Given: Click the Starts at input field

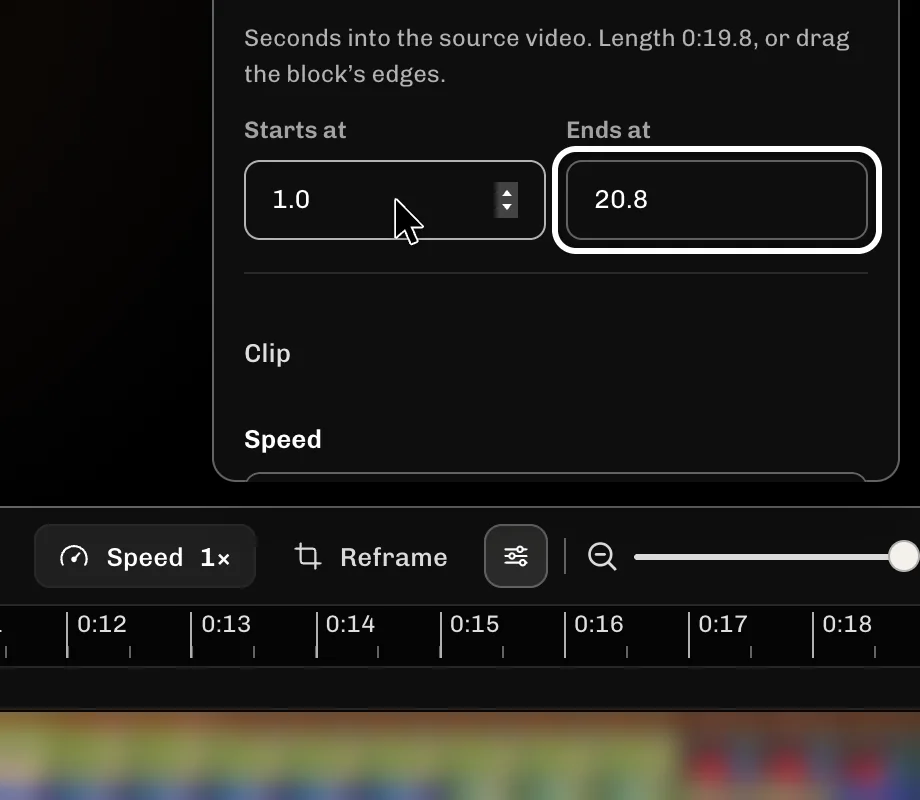Looking at the screenshot, I should 394,200.
